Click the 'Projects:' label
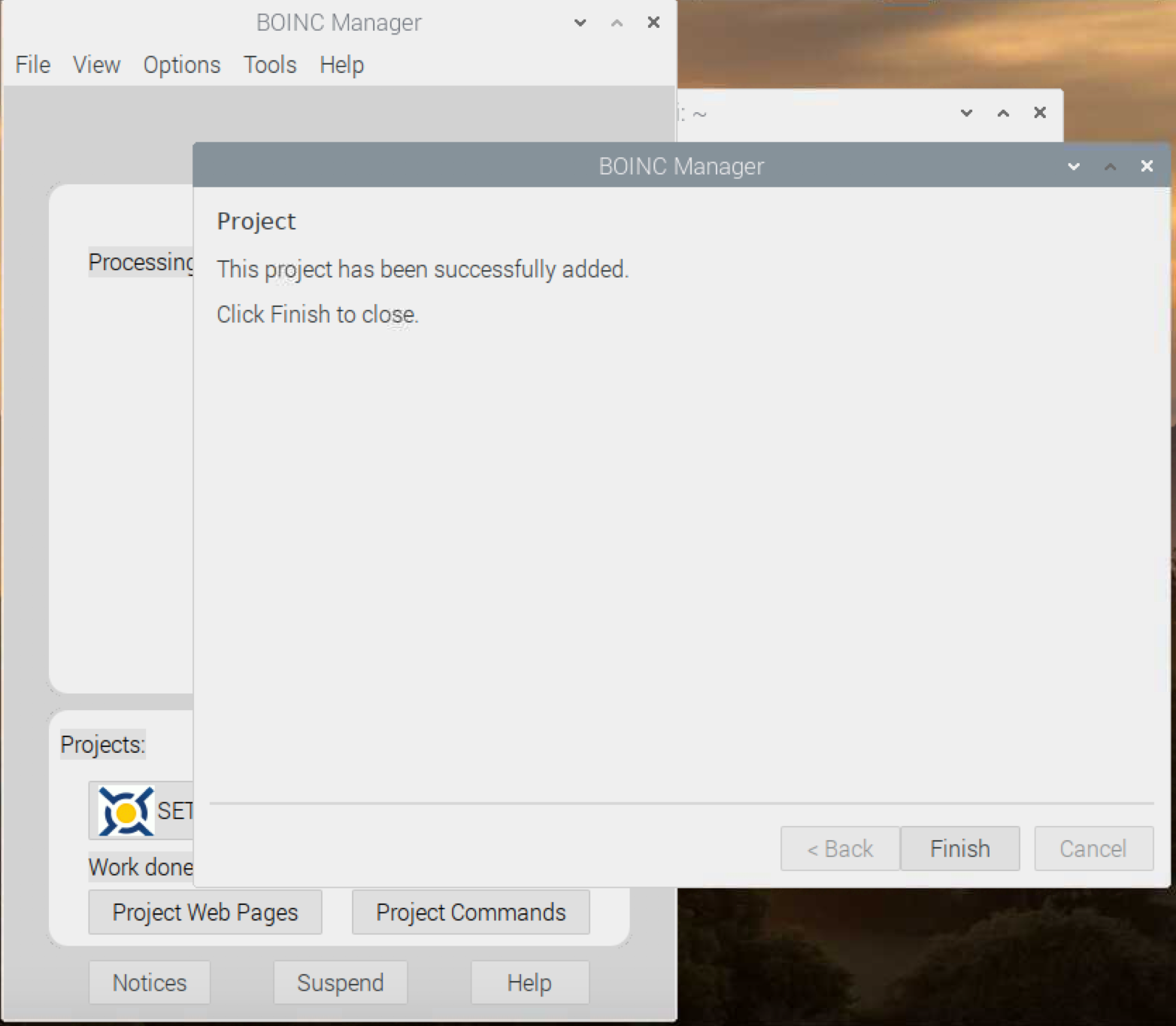 103,744
